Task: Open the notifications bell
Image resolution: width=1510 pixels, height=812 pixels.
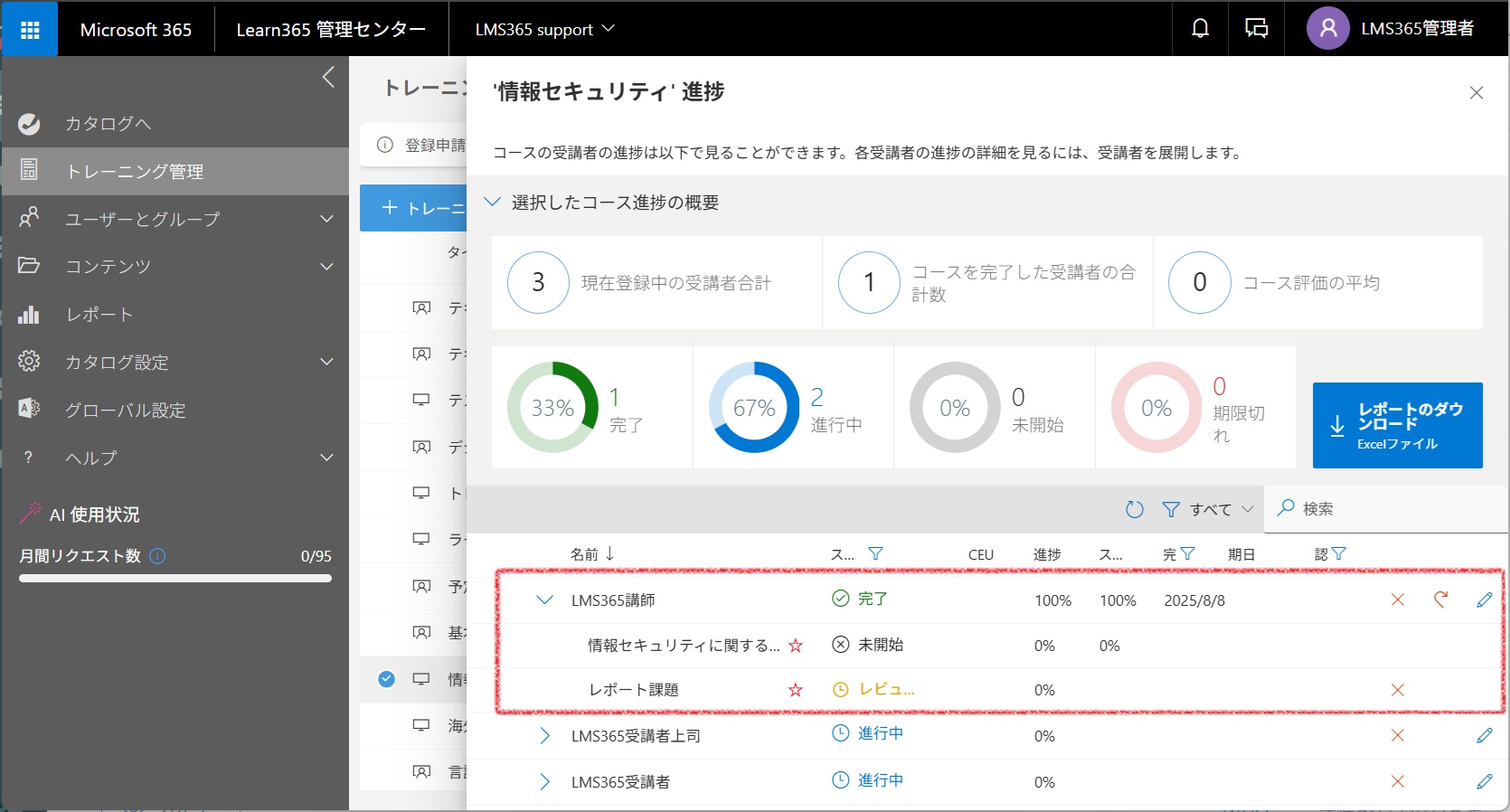Action: tap(1200, 29)
